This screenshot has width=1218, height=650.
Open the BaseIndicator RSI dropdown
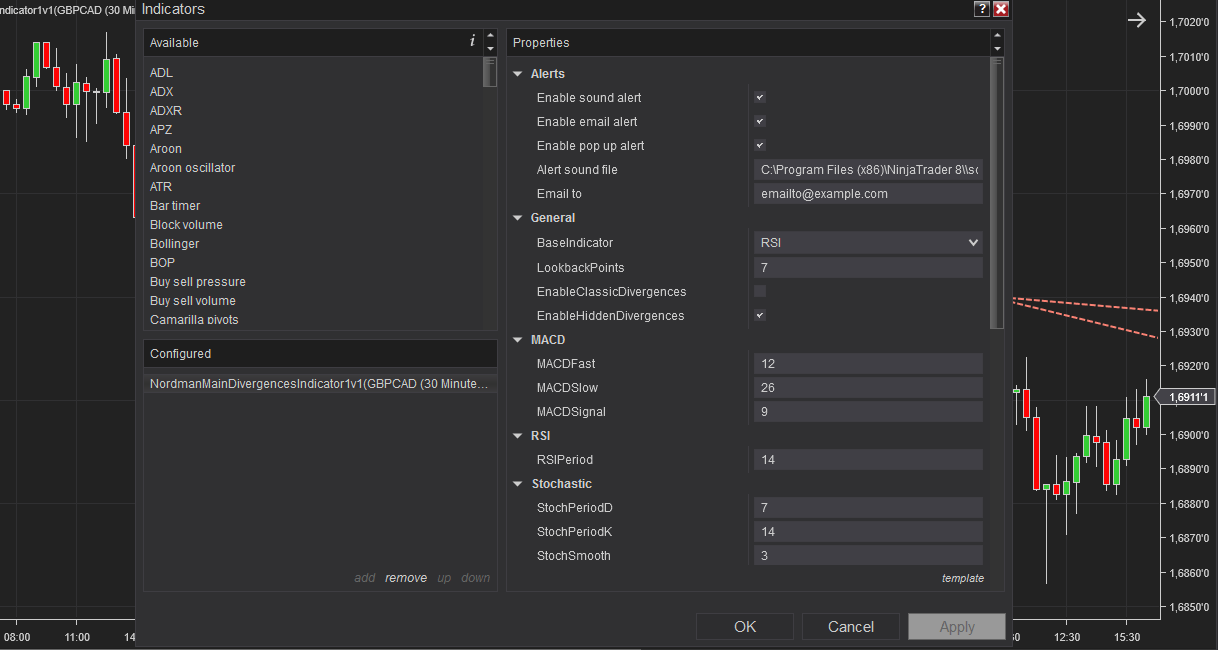coord(868,242)
